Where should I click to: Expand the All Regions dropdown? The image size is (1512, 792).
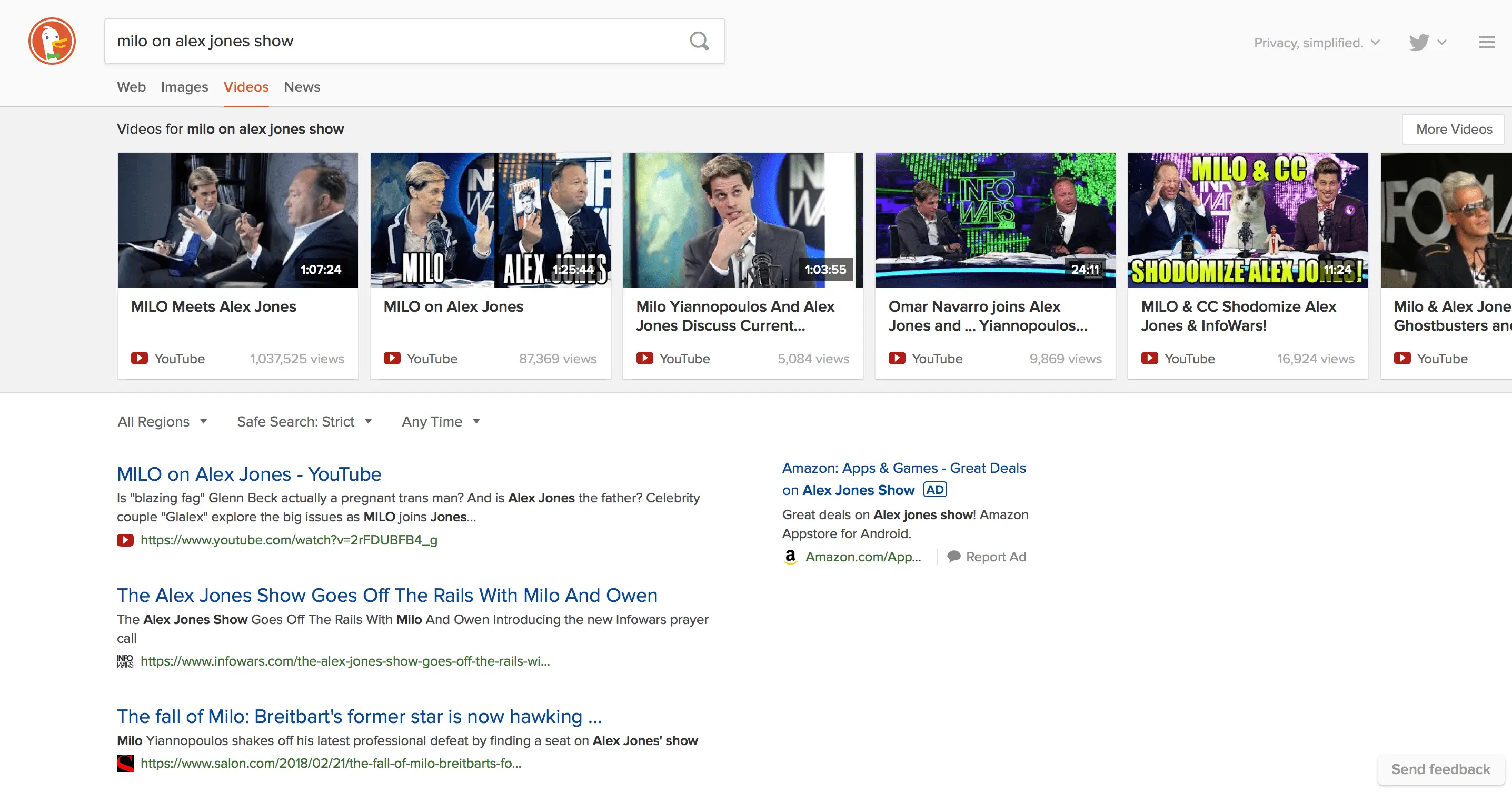[162, 421]
